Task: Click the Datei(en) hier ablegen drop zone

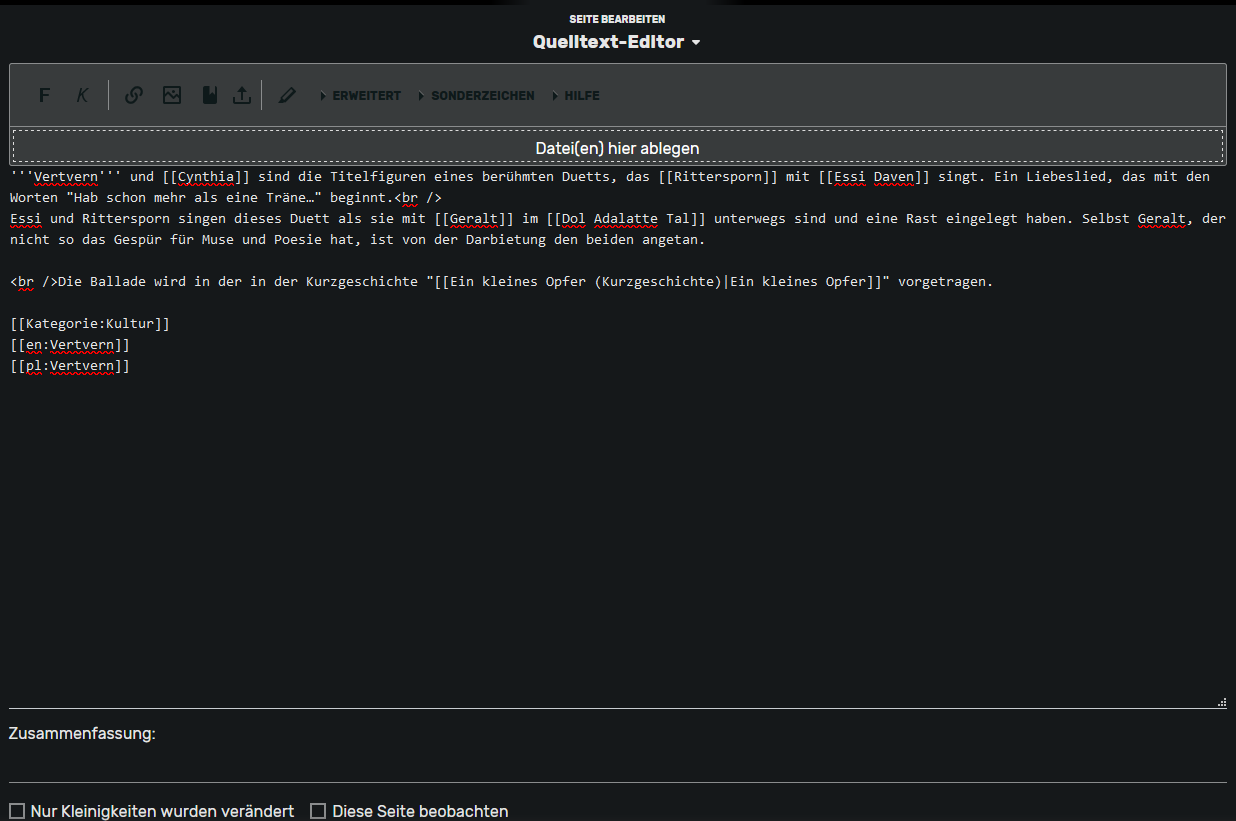Action: point(618,148)
